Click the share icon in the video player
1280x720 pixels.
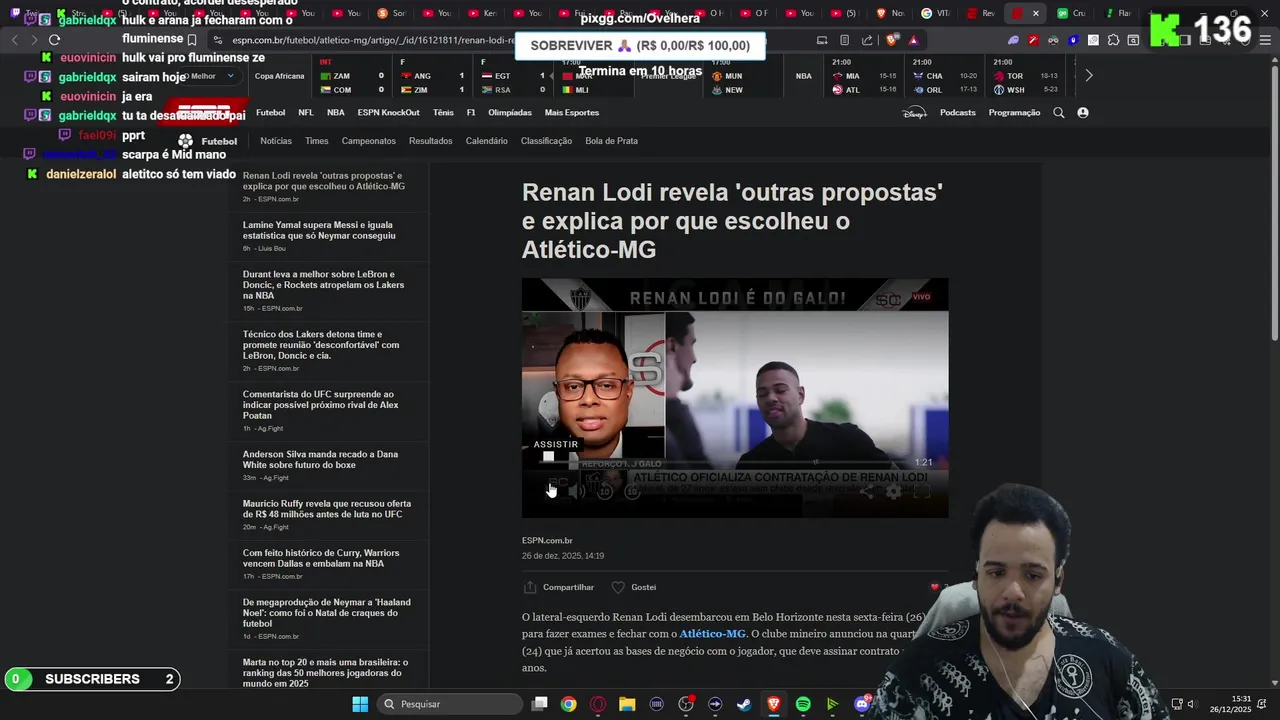click(x=866, y=491)
